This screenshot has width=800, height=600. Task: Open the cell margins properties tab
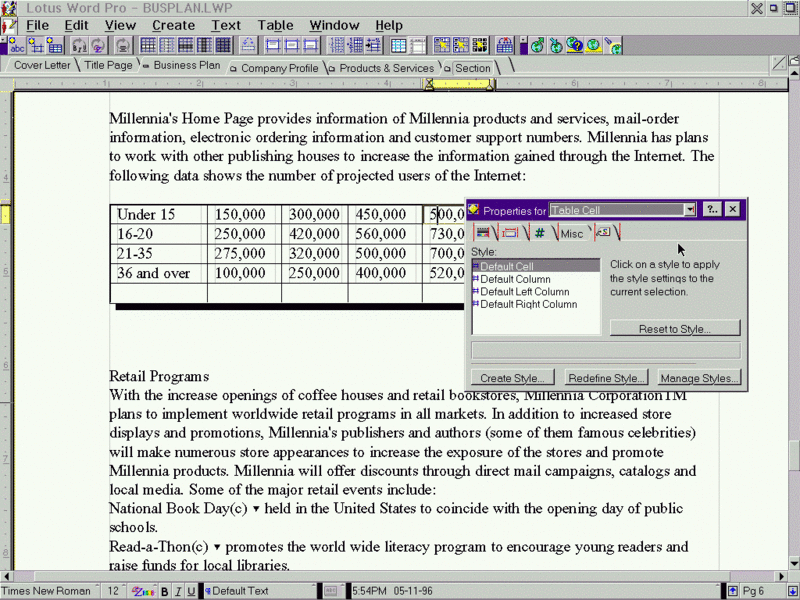(x=510, y=233)
